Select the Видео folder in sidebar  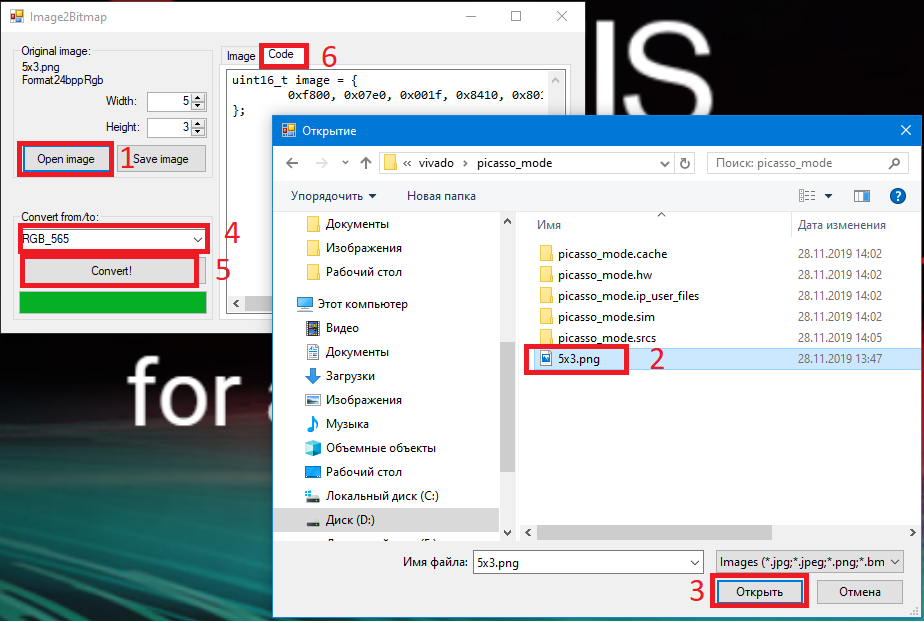[x=342, y=328]
